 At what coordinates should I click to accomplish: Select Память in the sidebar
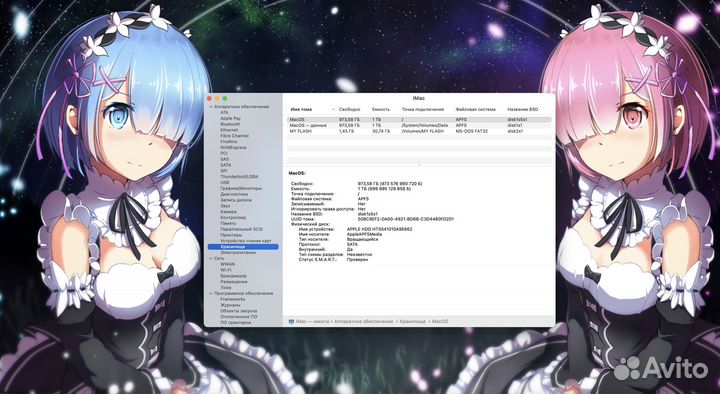228,223
